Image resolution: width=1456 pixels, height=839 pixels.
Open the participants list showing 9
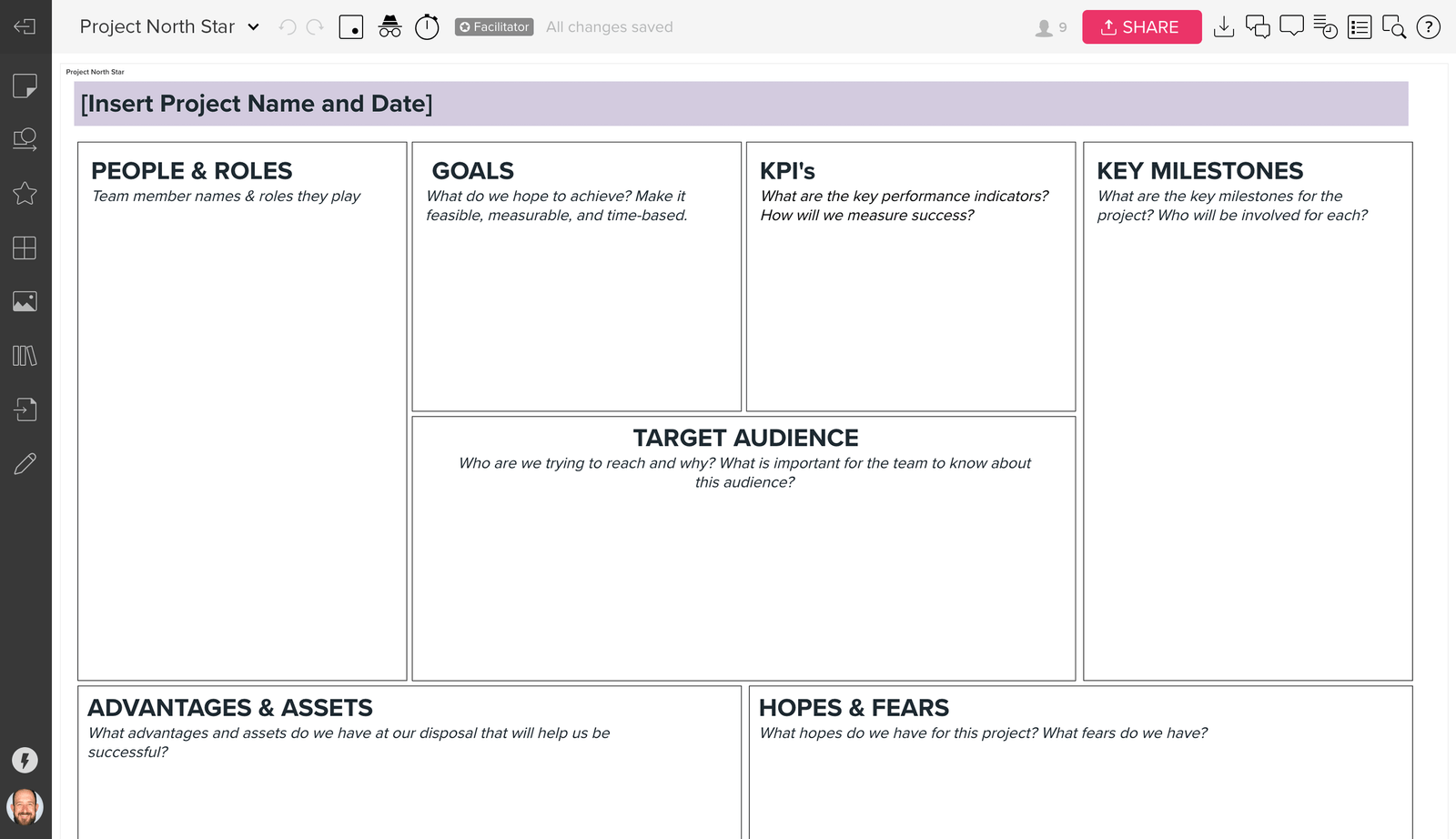click(x=1050, y=28)
